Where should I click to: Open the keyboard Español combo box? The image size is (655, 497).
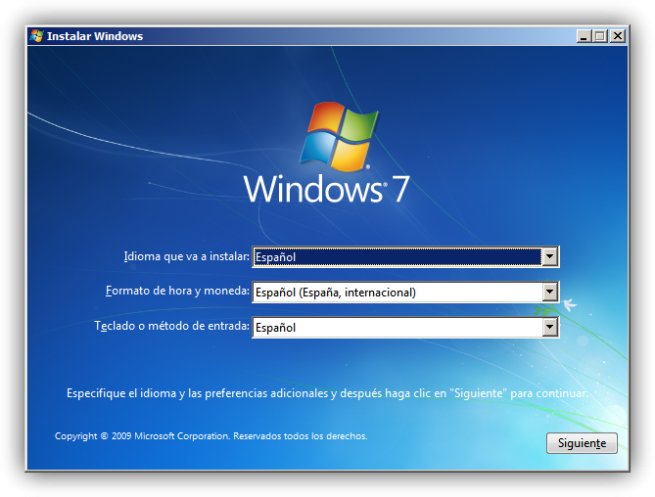pyautogui.click(x=405, y=327)
